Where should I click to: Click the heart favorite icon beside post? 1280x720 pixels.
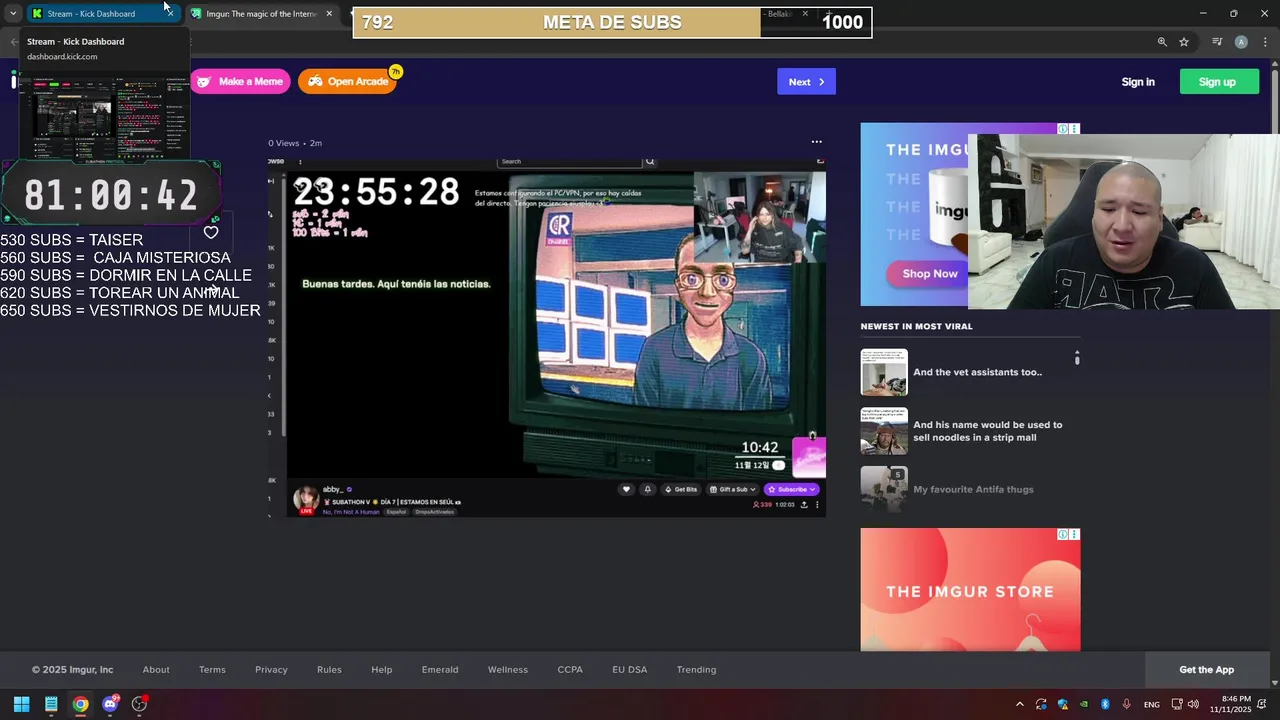(x=211, y=232)
